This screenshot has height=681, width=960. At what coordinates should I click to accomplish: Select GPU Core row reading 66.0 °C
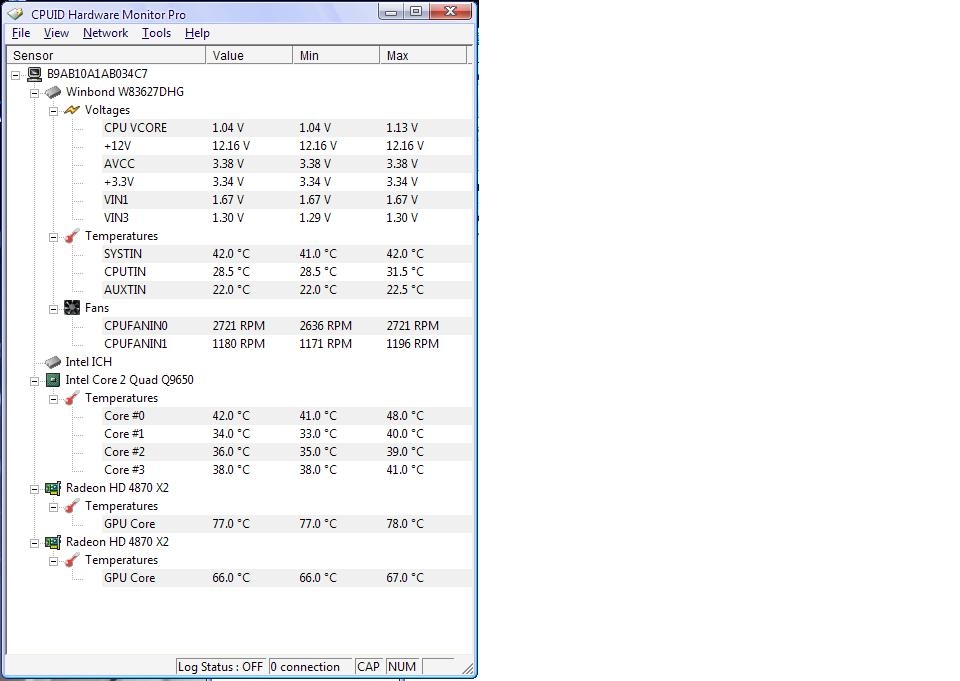click(287, 578)
